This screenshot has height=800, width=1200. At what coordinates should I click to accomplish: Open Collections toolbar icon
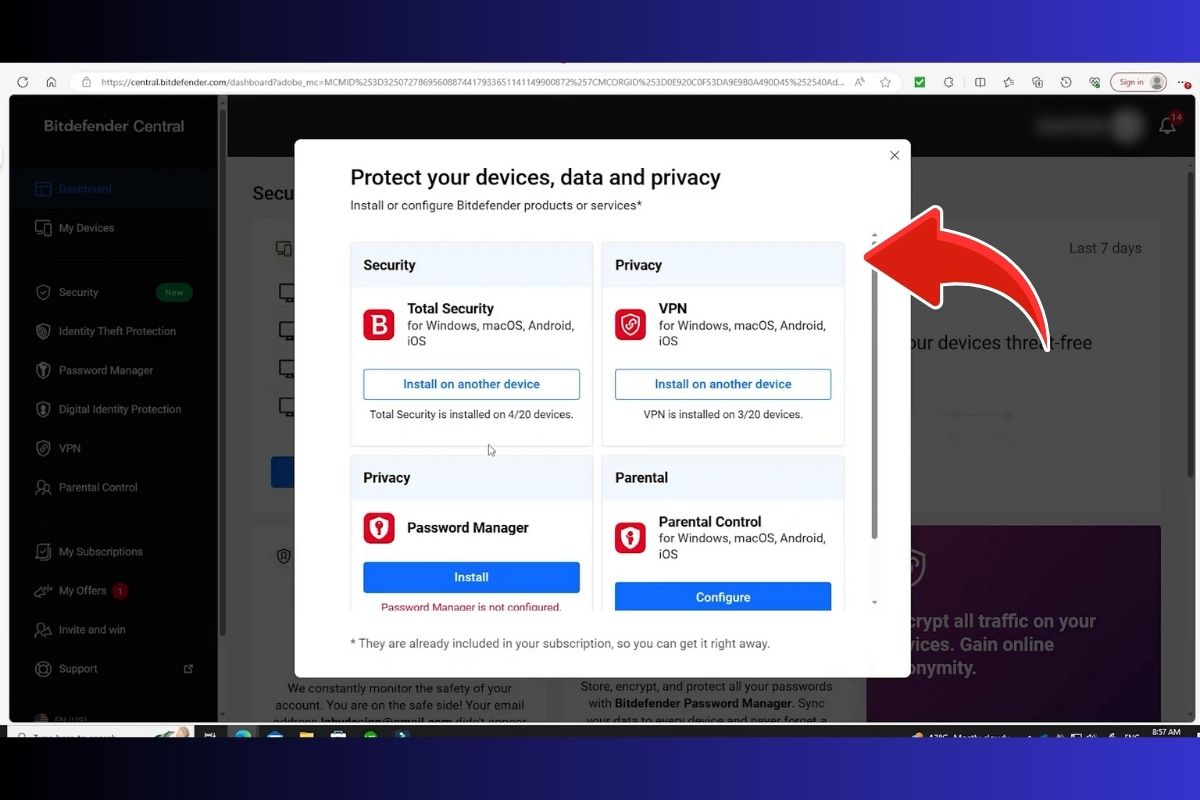(1037, 82)
